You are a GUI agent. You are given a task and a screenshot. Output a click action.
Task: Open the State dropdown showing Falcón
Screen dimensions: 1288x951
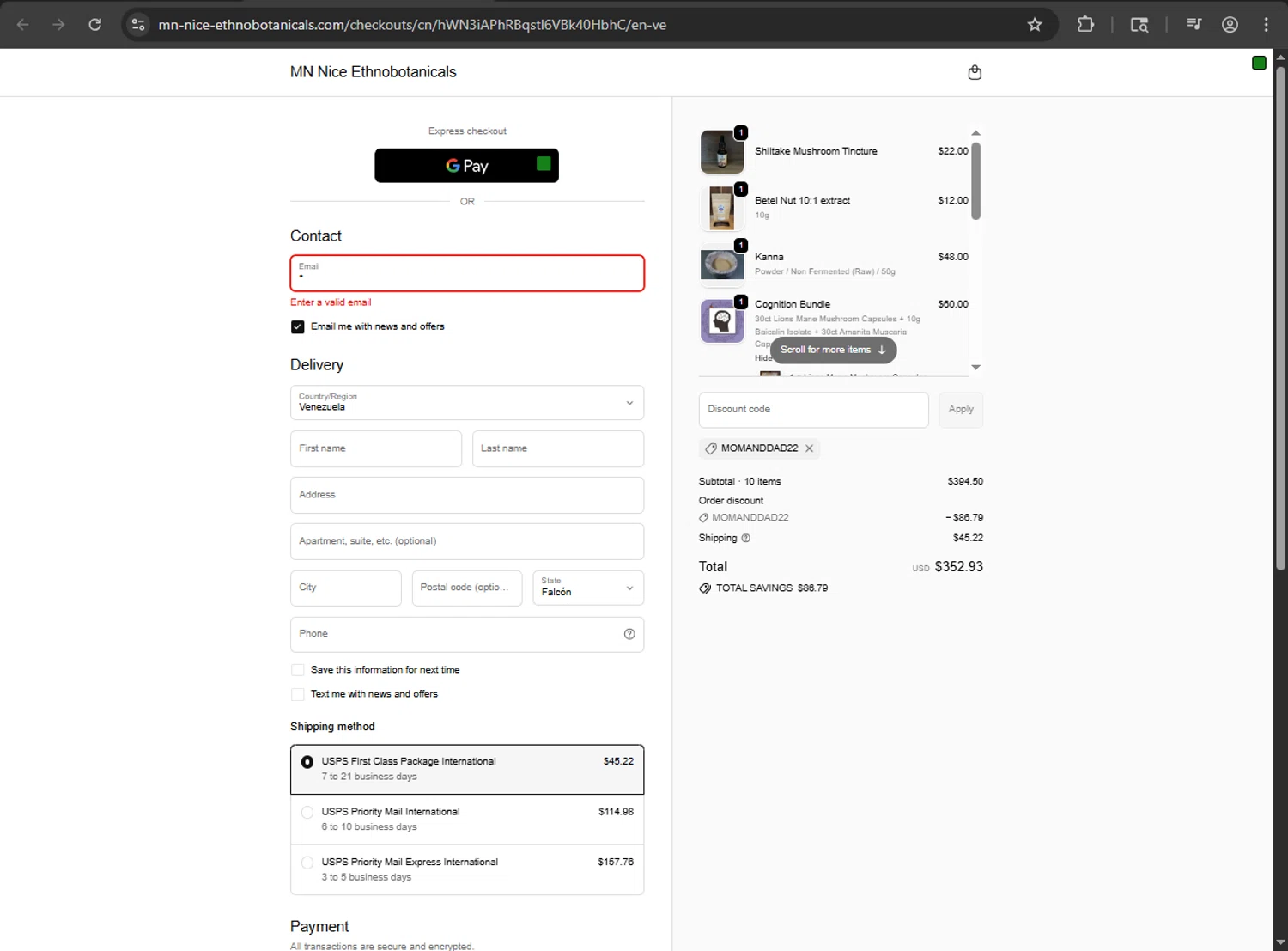point(588,588)
